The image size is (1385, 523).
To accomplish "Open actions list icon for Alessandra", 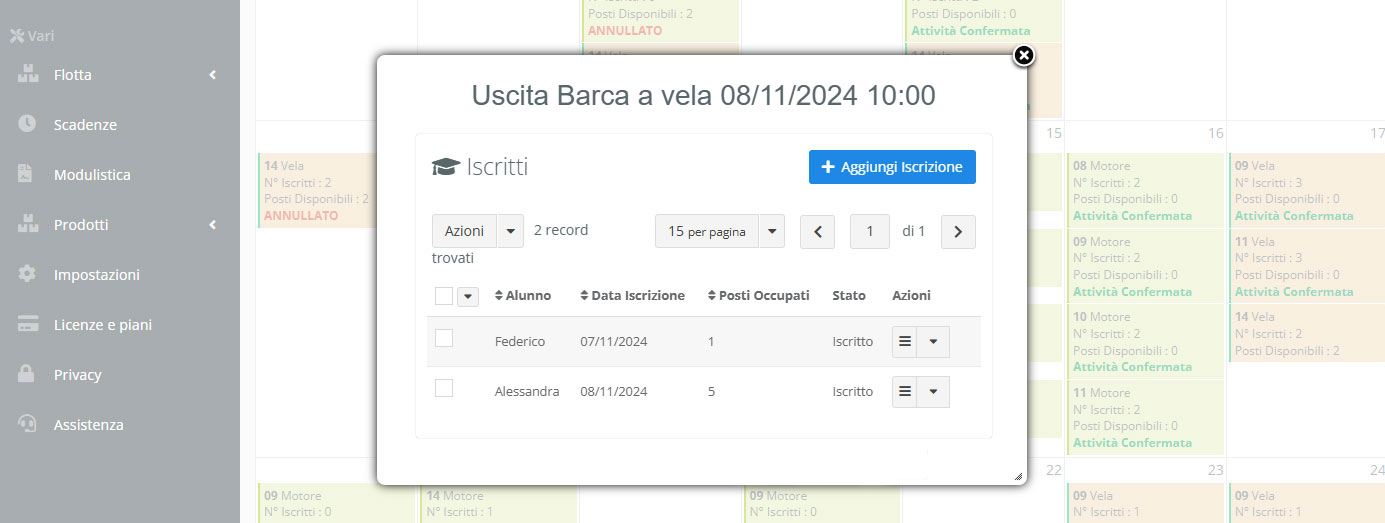I will pyautogui.click(x=905, y=391).
